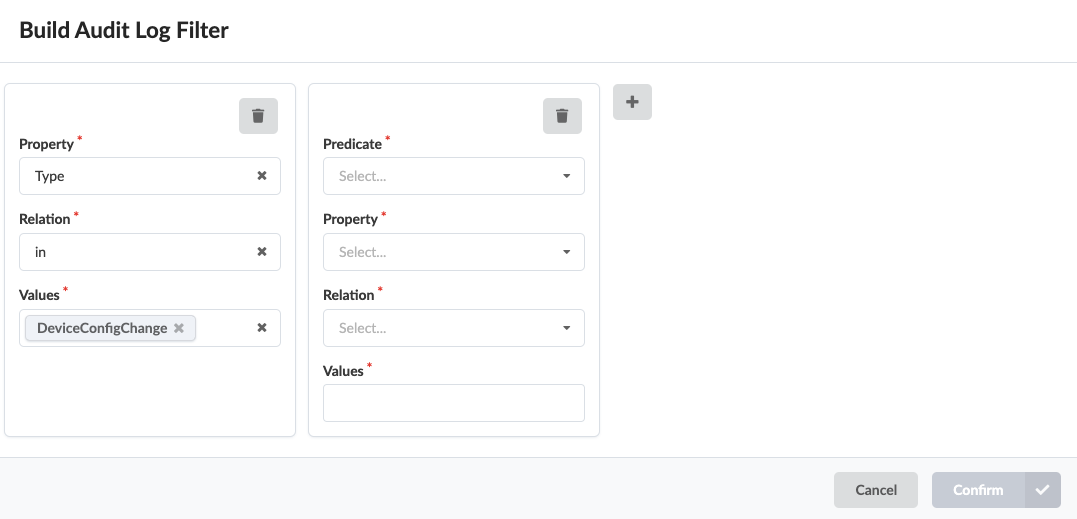Click the Build Audit Log Filter title
Screen dimensions: 1077x519
click(x=124, y=31)
